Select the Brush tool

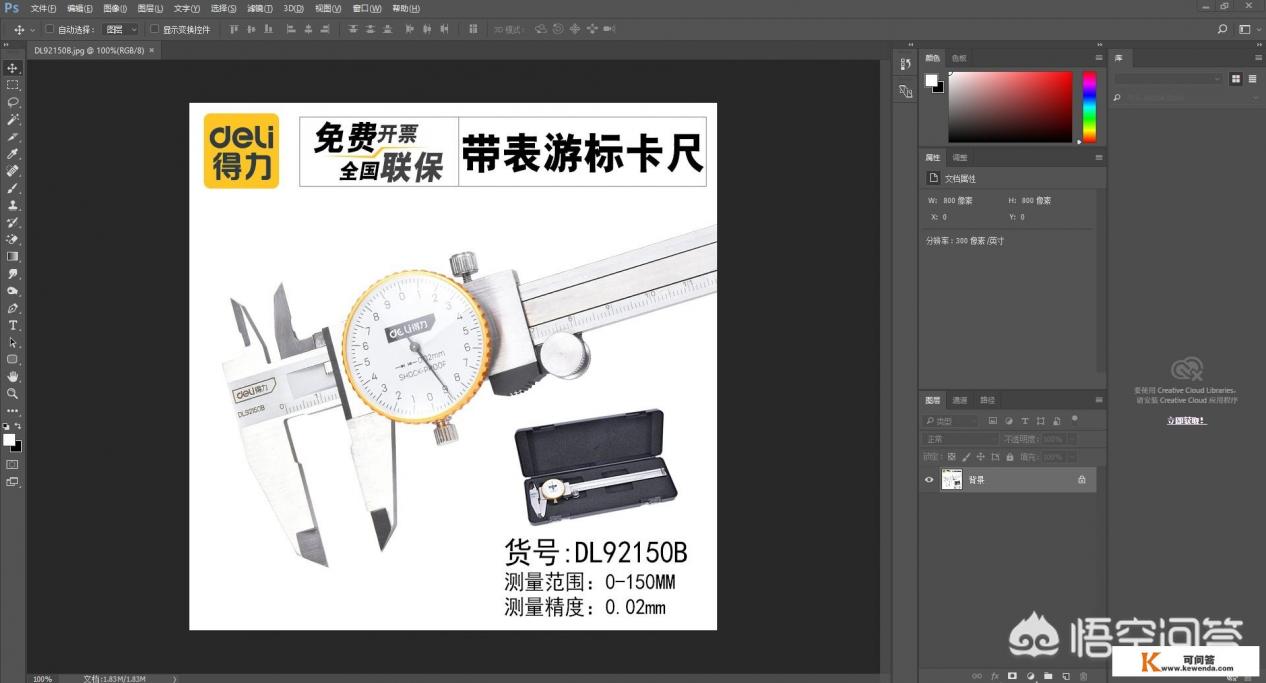[13, 188]
